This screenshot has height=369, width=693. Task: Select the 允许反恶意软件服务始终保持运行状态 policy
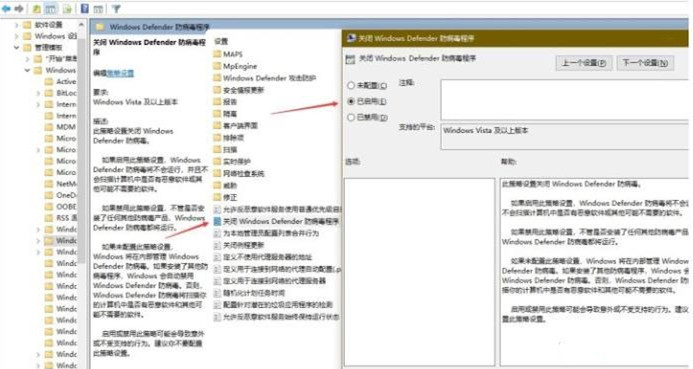point(277,316)
